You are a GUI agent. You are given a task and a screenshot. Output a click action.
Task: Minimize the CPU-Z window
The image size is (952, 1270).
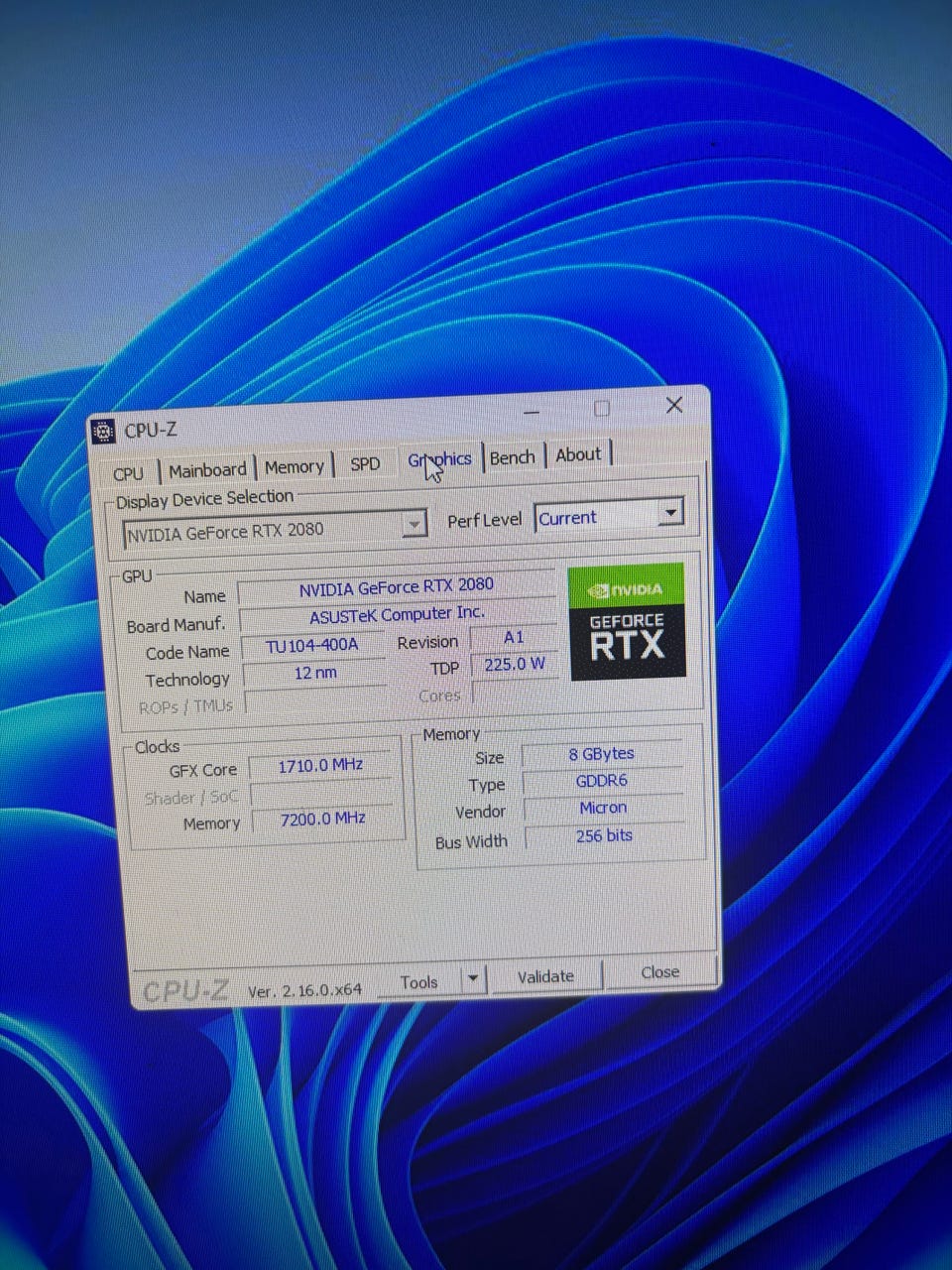(533, 412)
